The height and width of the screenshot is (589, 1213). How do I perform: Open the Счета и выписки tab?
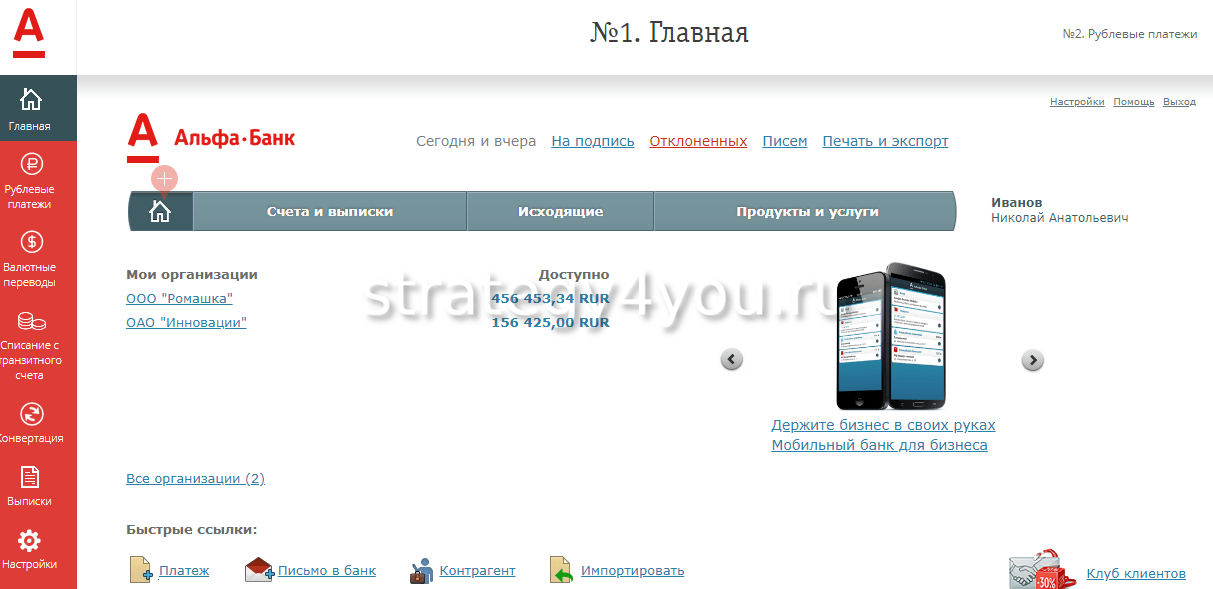pyautogui.click(x=329, y=212)
